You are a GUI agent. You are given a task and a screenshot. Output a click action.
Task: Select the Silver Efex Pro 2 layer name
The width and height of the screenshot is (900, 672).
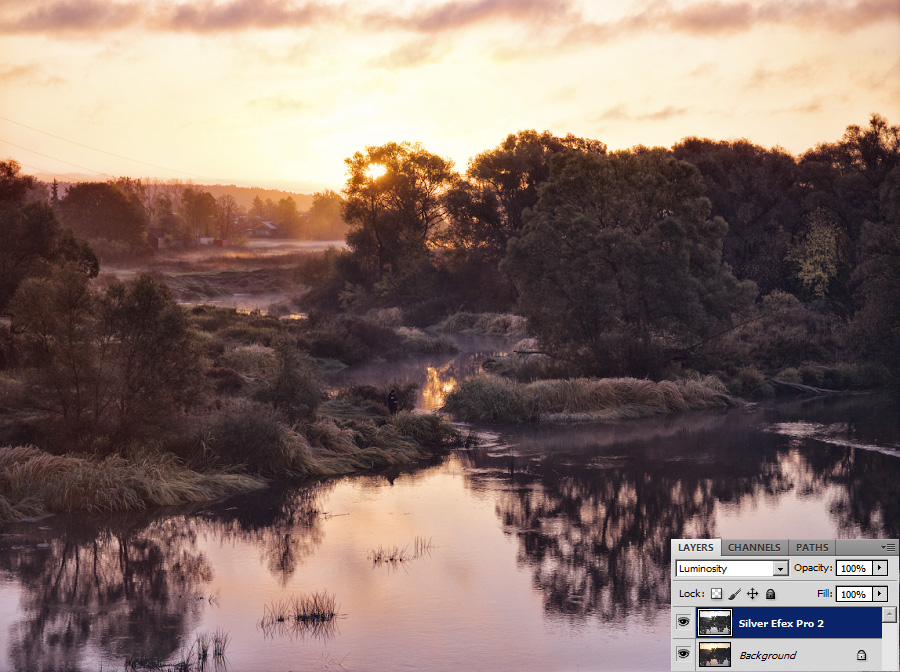781,623
